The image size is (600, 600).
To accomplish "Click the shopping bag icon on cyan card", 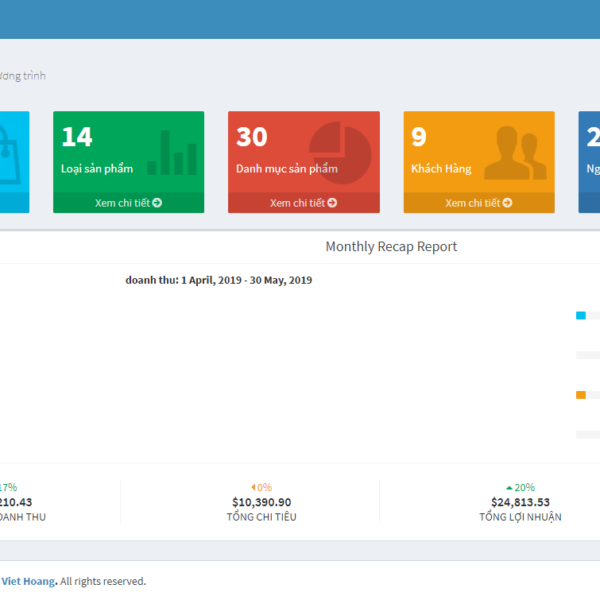I will 12,153.
